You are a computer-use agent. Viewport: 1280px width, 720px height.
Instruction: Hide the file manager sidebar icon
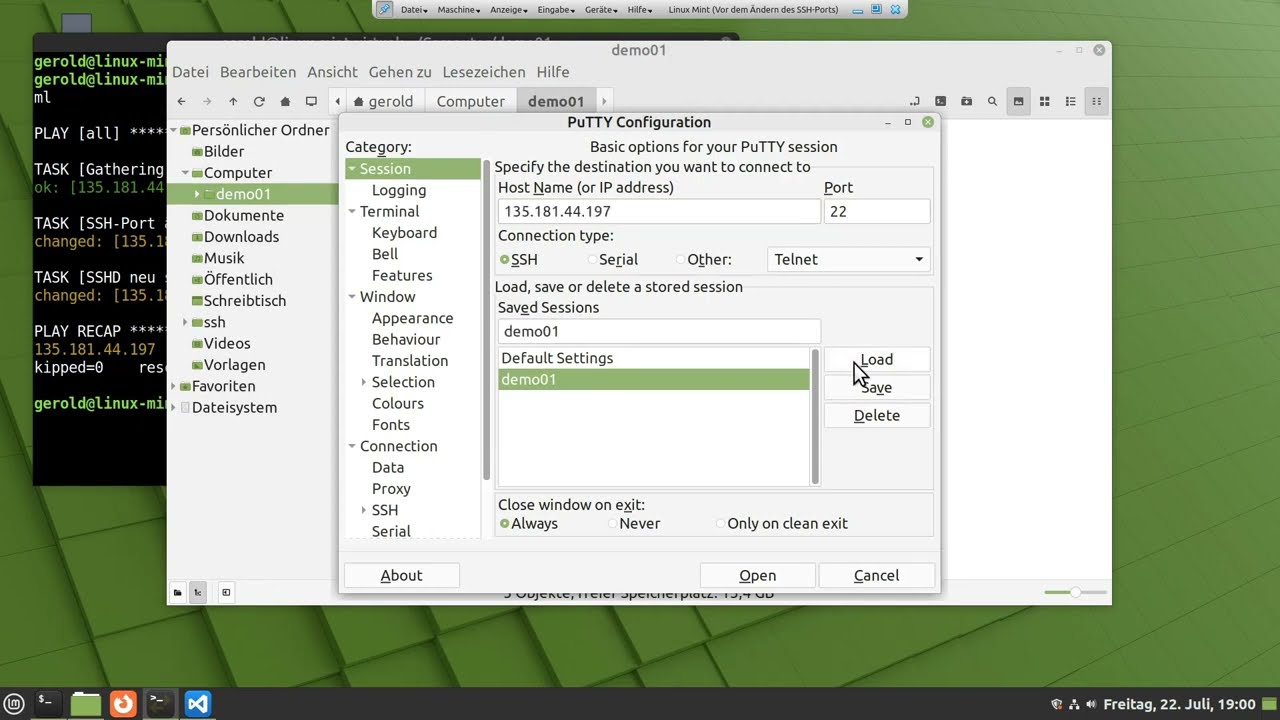pos(226,592)
